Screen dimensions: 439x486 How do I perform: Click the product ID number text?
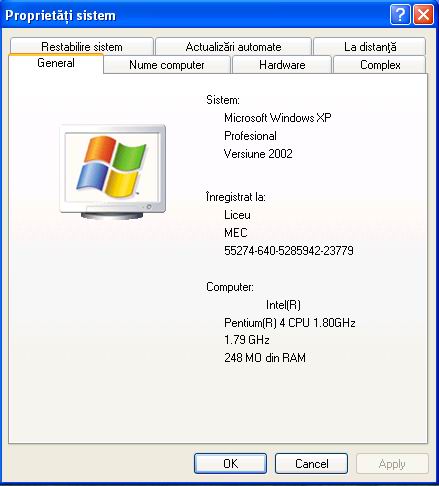(289, 250)
